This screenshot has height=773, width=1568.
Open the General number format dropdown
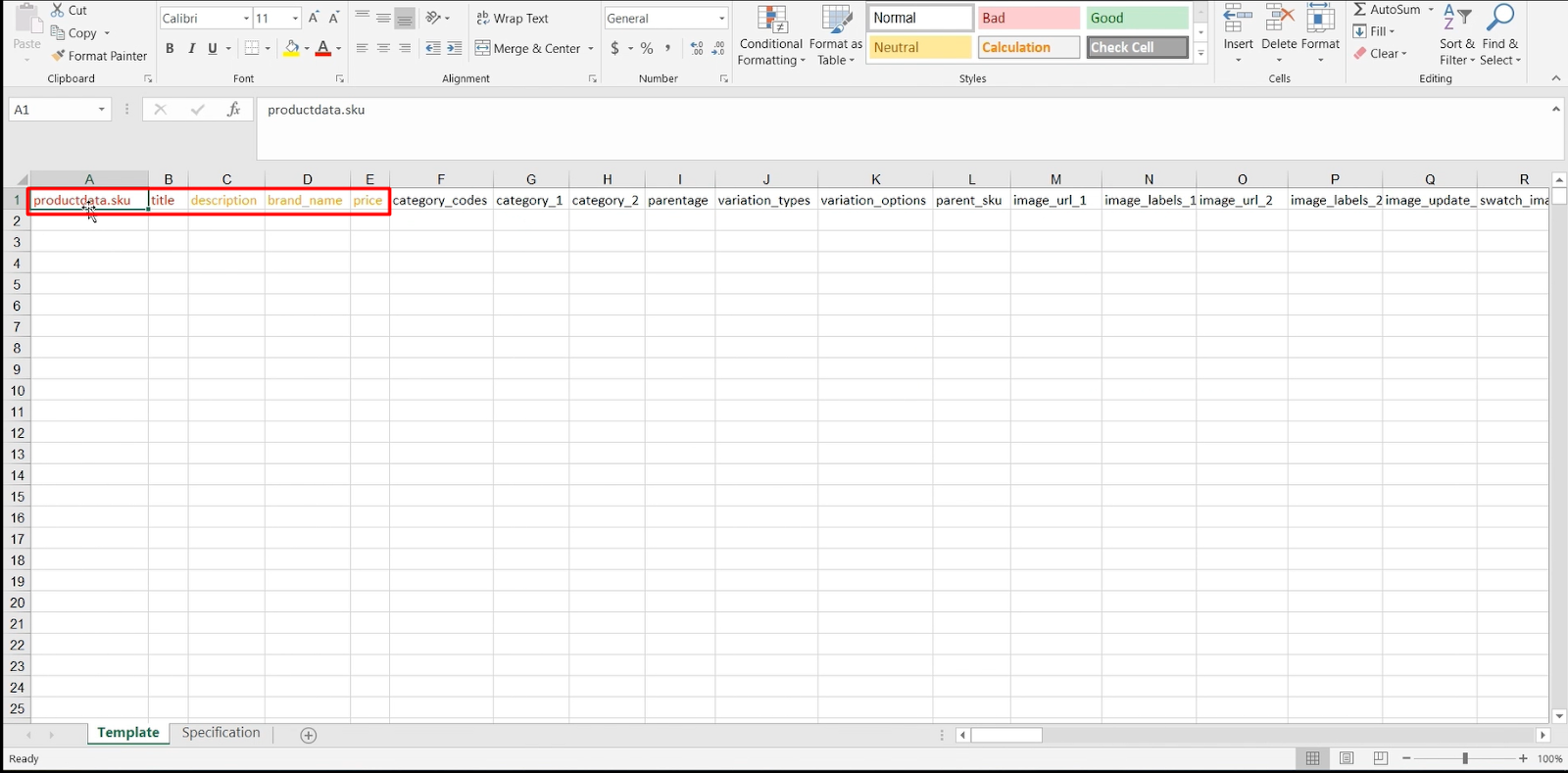click(x=722, y=18)
